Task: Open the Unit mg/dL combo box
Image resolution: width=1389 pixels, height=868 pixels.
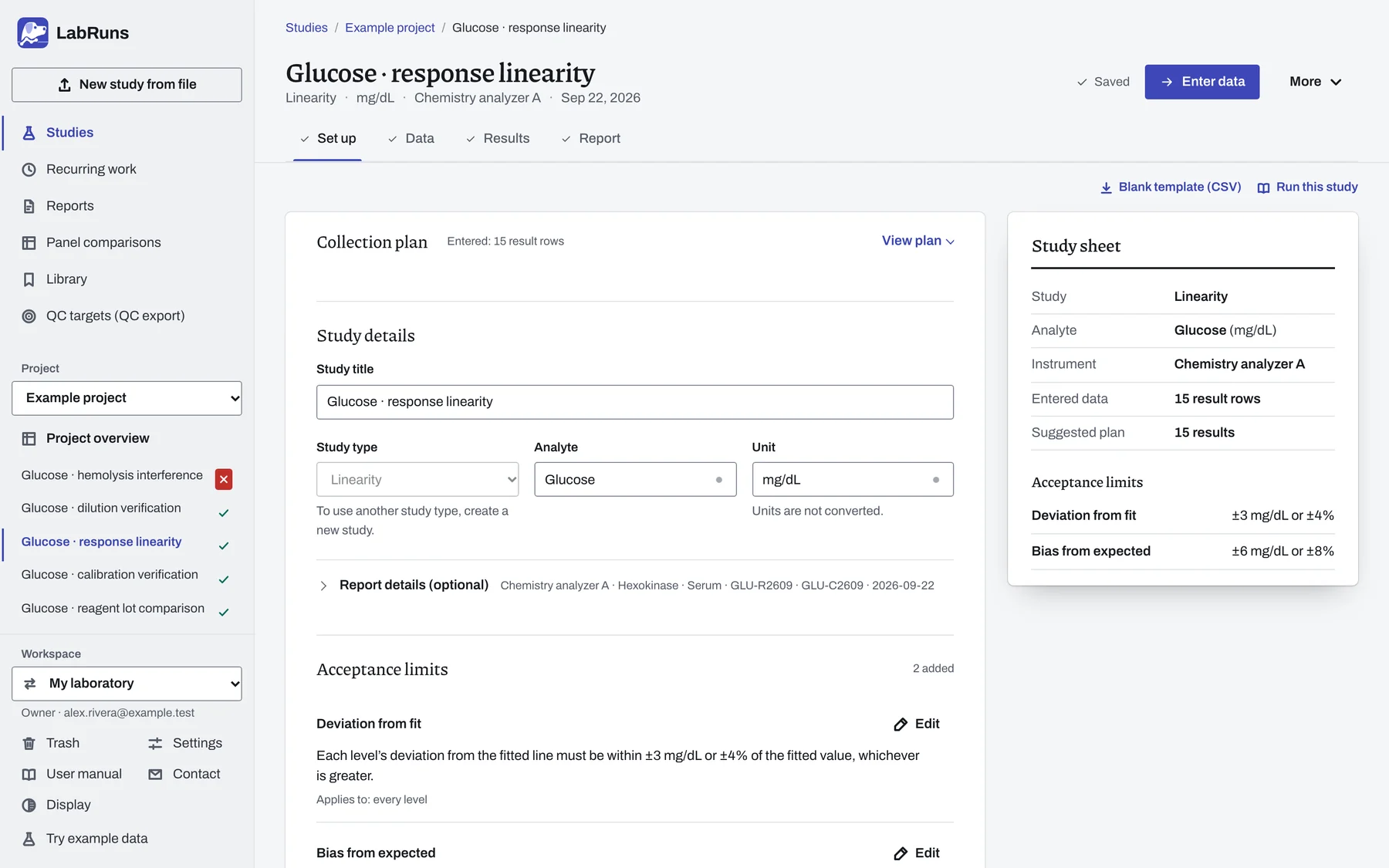Action: pos(853,479)
